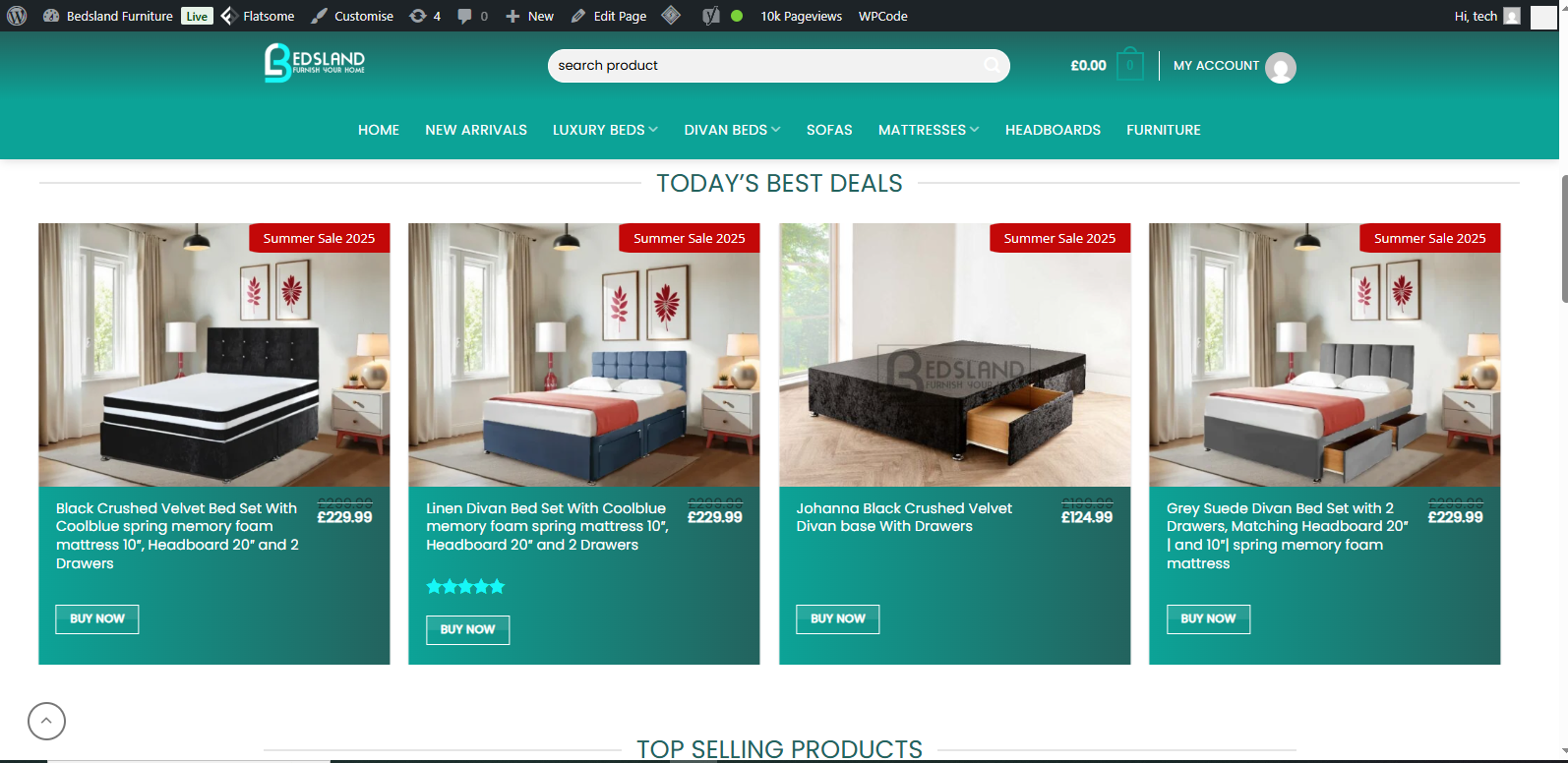Viewport: 1568px width, 763px height.
Task: Click the My Account avatar icon
Action: pyautogui.click(x=1280, y=67)
